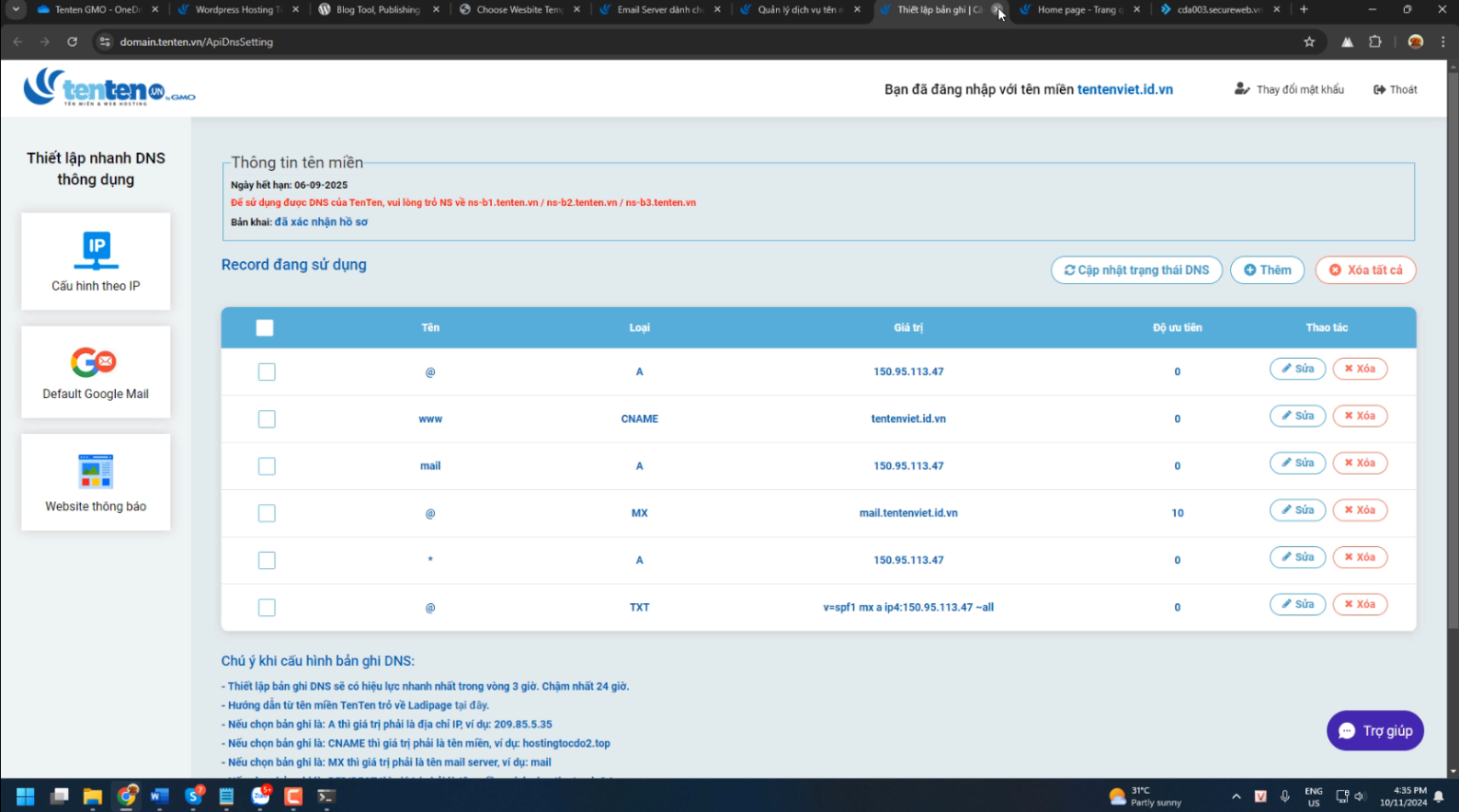Tick the checkbox for the TXT record
The width and height of the screenshot is (1459, 812).
(267, 608)
